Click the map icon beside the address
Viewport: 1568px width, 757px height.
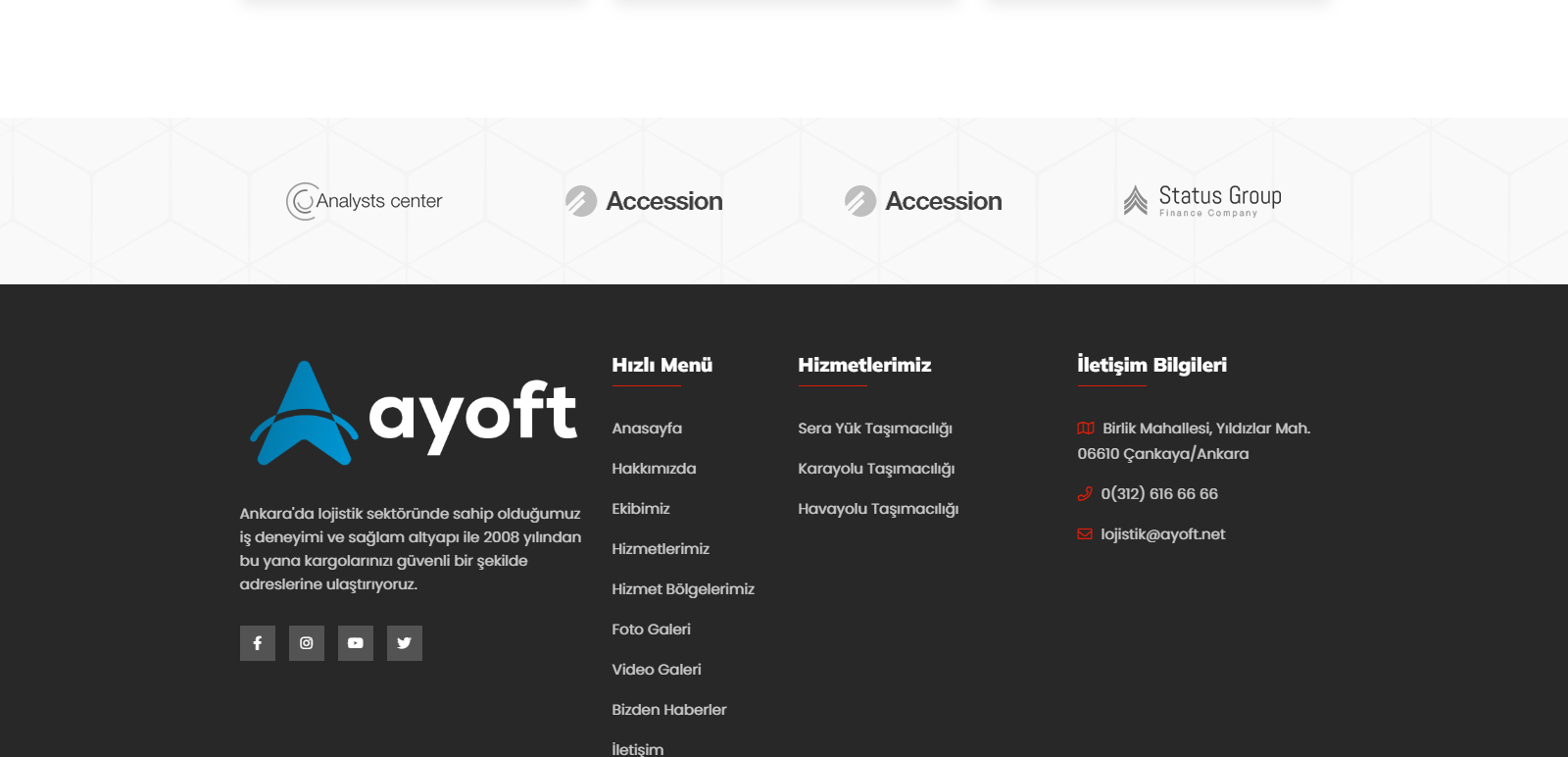coord(1085,429)
